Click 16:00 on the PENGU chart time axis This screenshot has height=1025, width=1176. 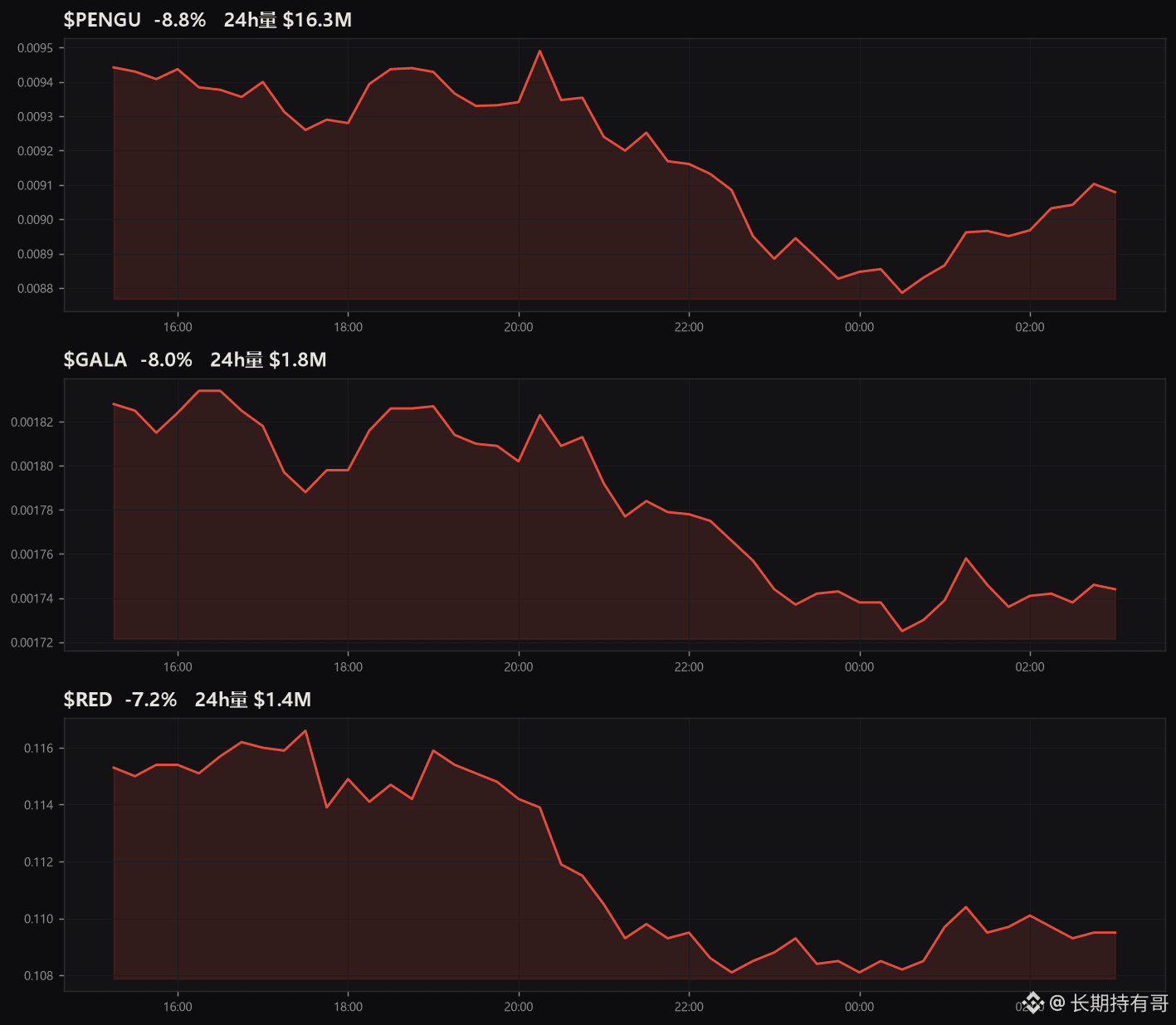point(178,327)
